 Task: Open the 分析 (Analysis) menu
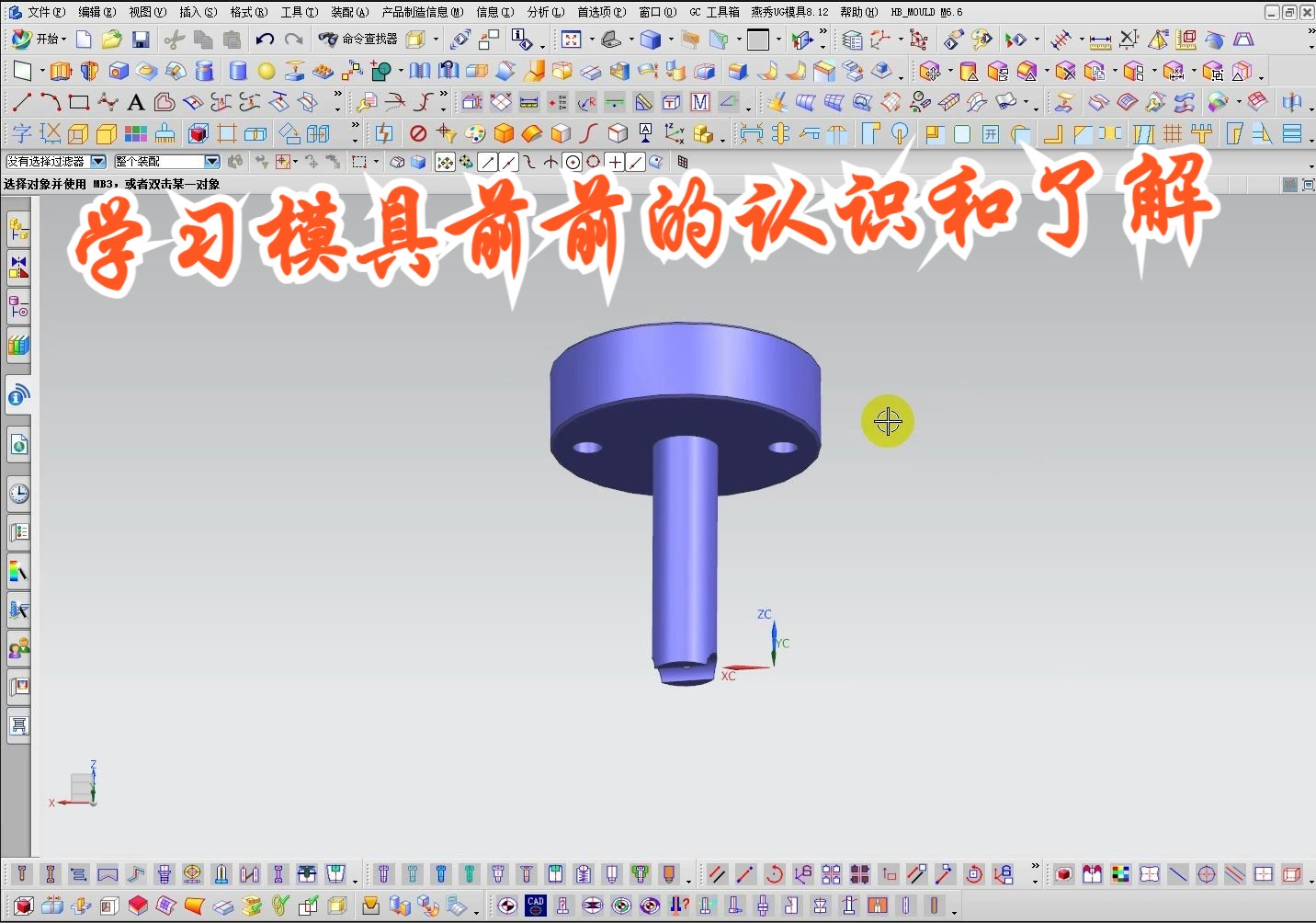click(545, 12)
